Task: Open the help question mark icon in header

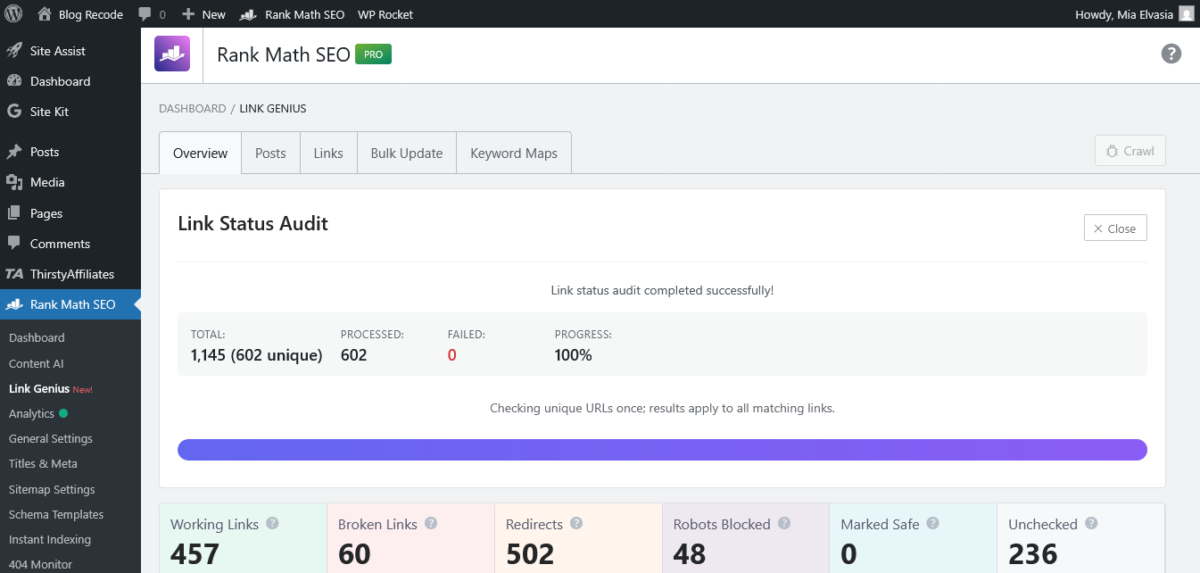Action: click(1171, 54)
